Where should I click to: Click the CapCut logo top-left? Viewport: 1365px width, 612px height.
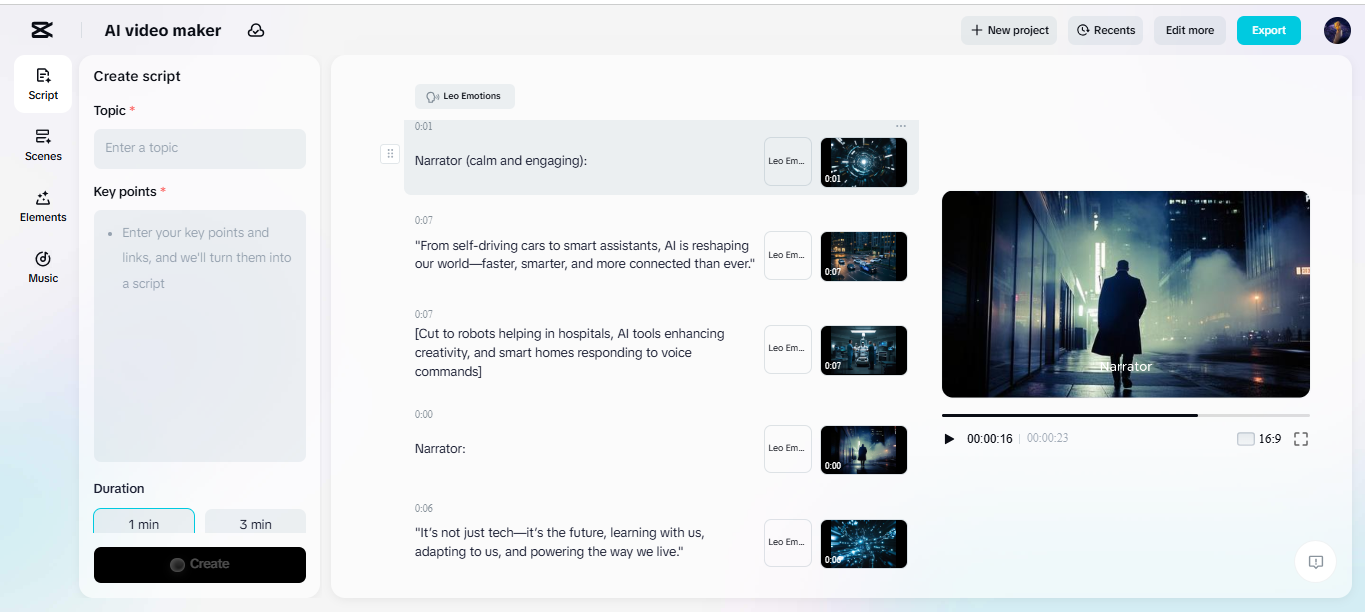(x=41, y=30)
